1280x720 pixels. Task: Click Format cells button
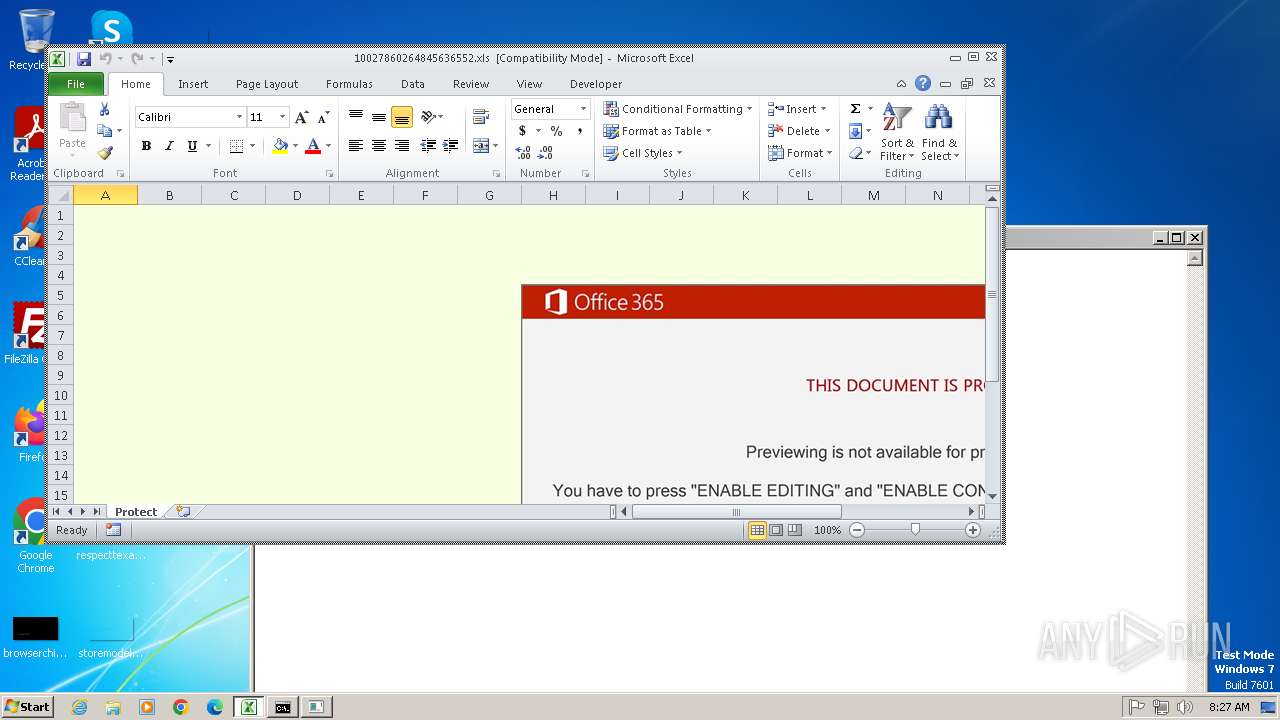(800, 153)
